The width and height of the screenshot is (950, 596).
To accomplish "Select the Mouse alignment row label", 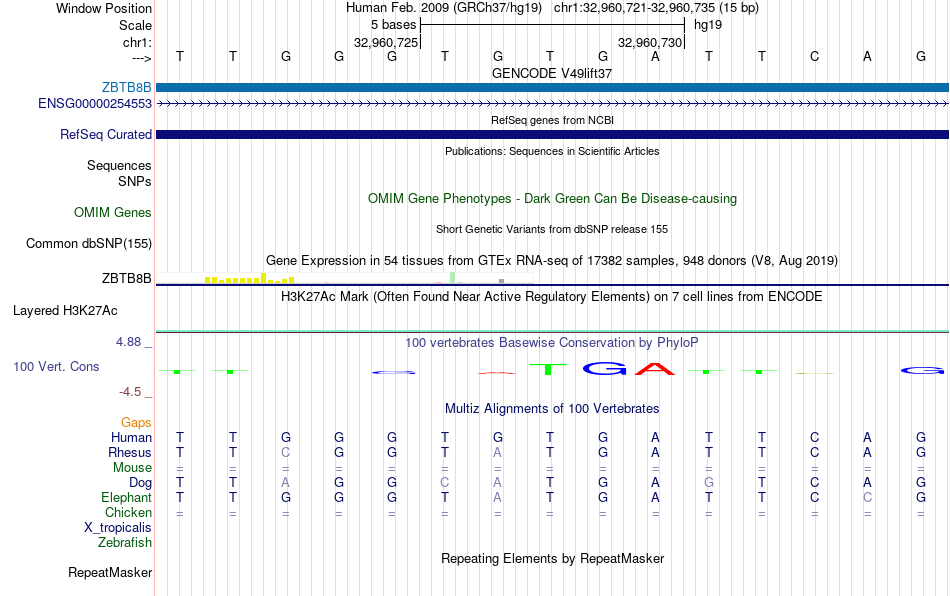I will click(133, 468).
